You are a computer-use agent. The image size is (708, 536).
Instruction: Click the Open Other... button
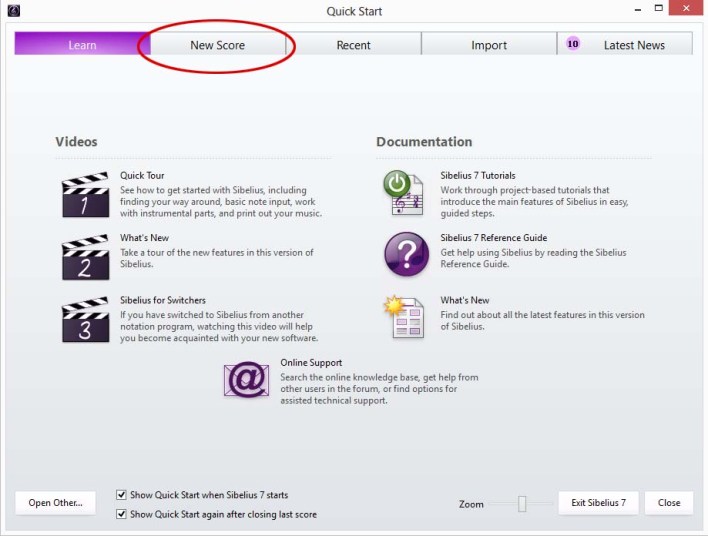point(56,503)
